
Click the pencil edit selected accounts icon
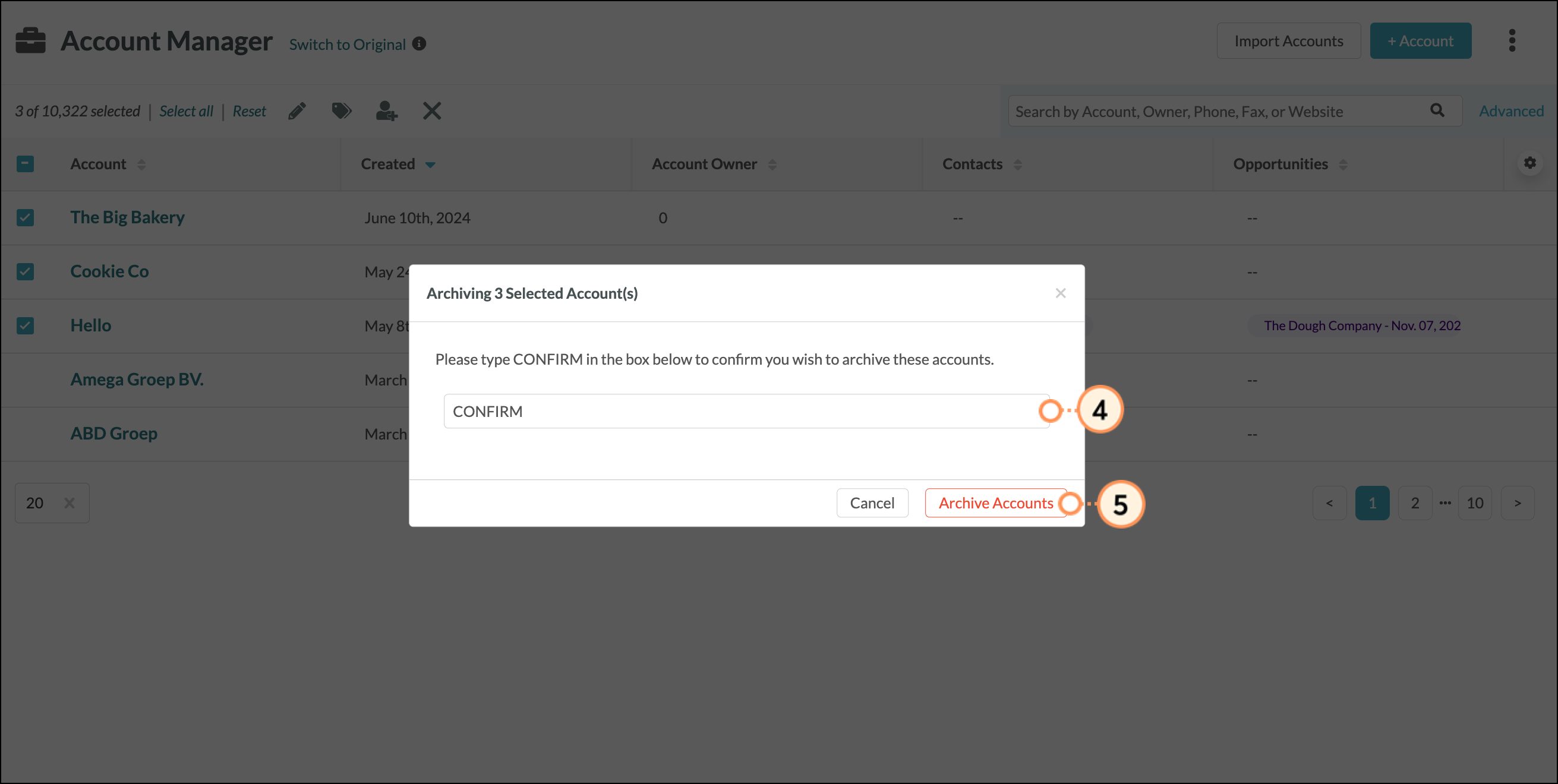tap(297, 111)
